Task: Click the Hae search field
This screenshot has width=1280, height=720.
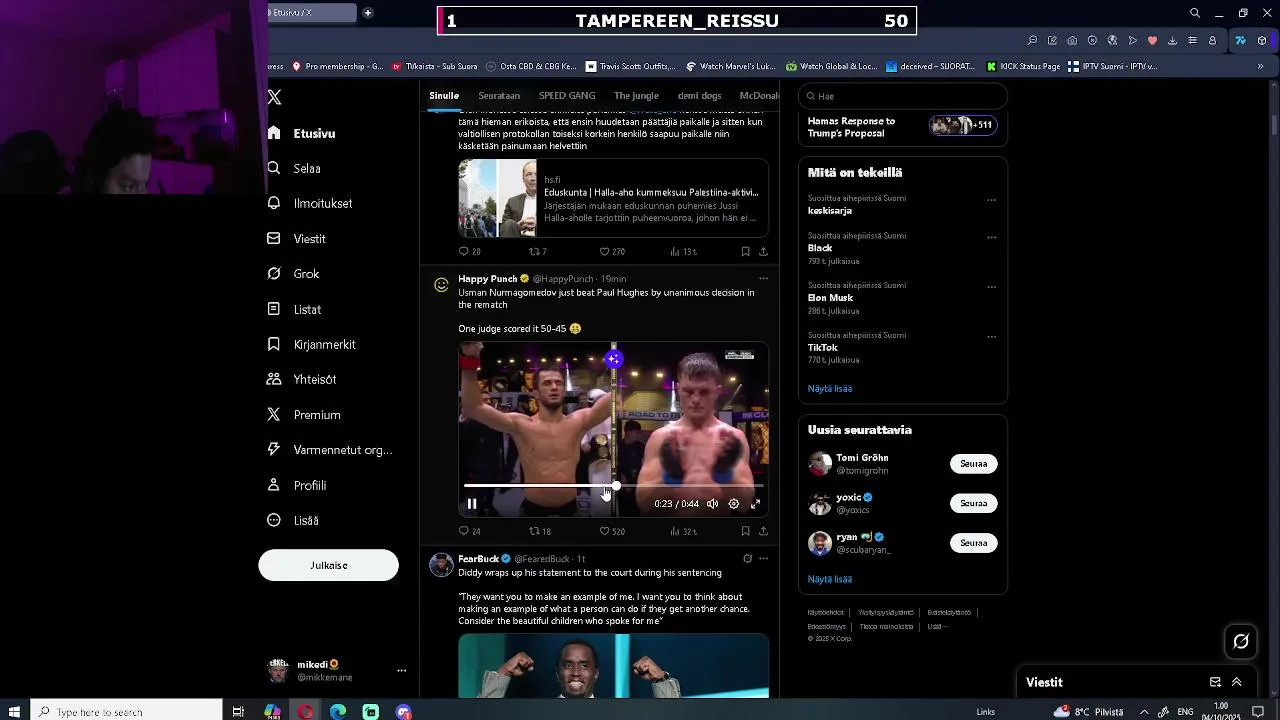Action: coord(903,96)
